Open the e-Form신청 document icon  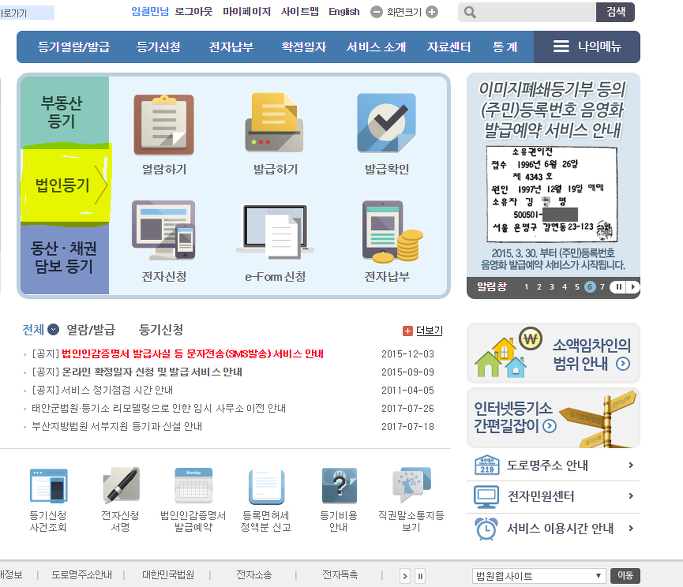275,231
